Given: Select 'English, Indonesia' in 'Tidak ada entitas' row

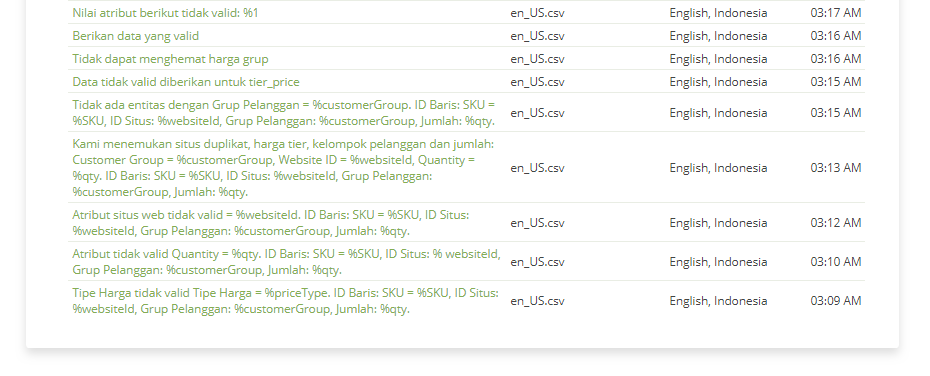Looking at the screenshot, I should coord(718,113).
